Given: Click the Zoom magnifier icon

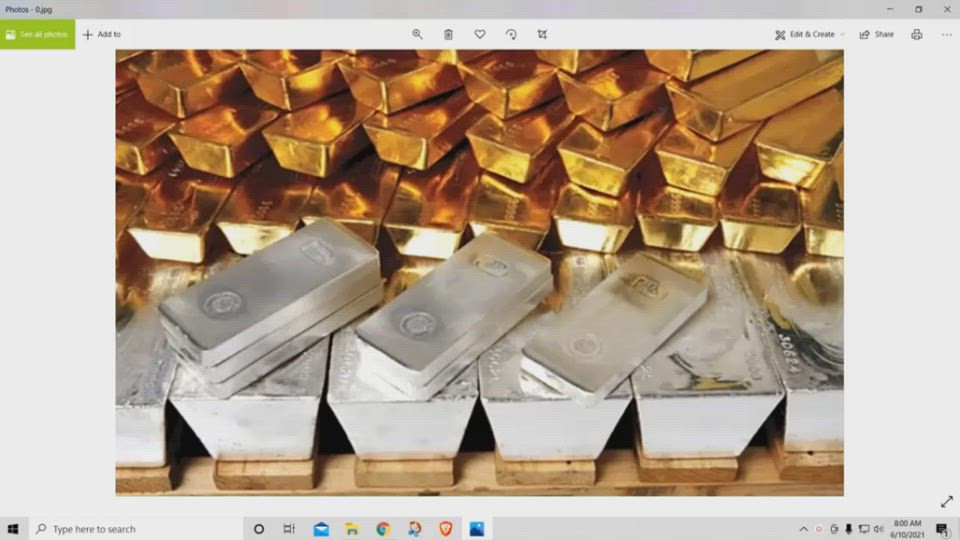Looking at the screenshot, I should tap(417, 34).
